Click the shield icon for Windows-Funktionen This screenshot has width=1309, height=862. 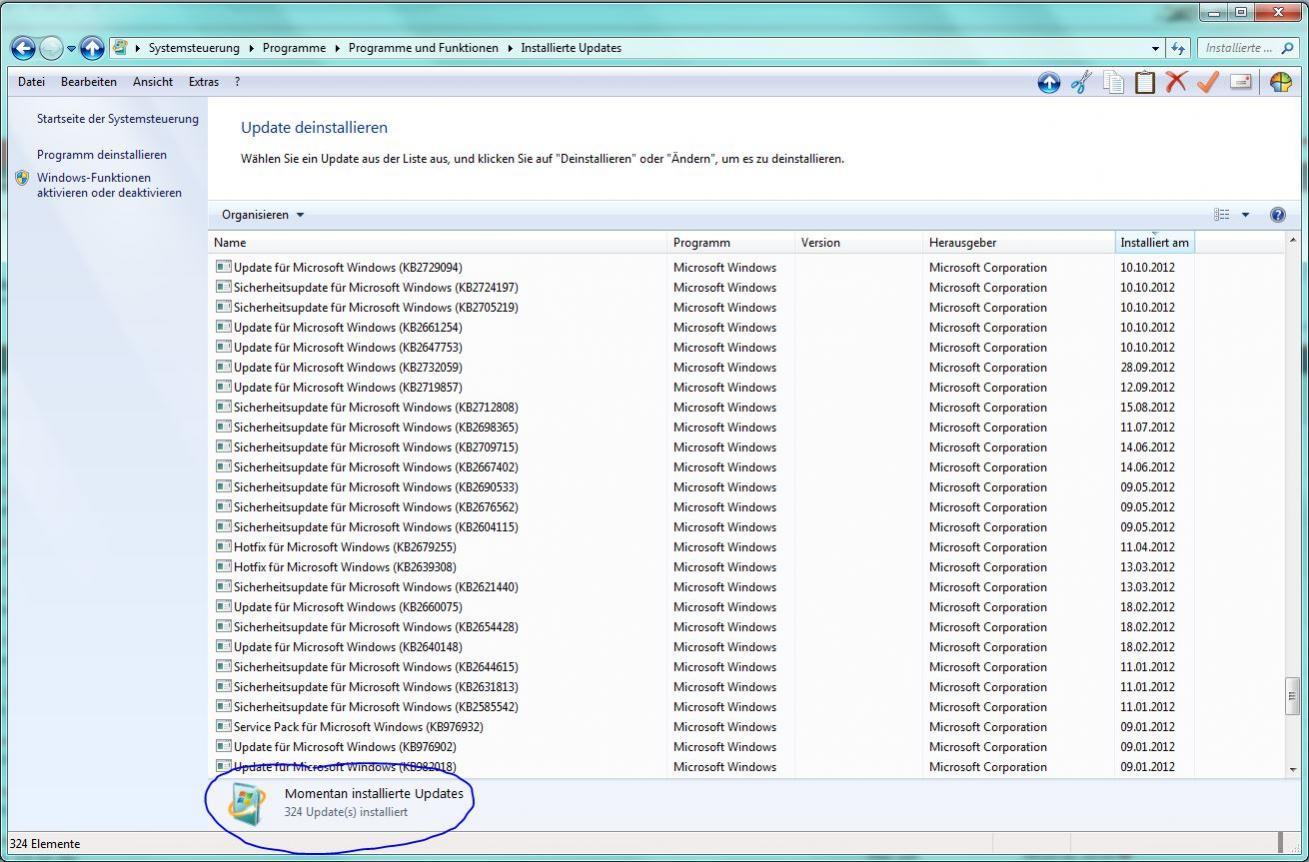22,178
